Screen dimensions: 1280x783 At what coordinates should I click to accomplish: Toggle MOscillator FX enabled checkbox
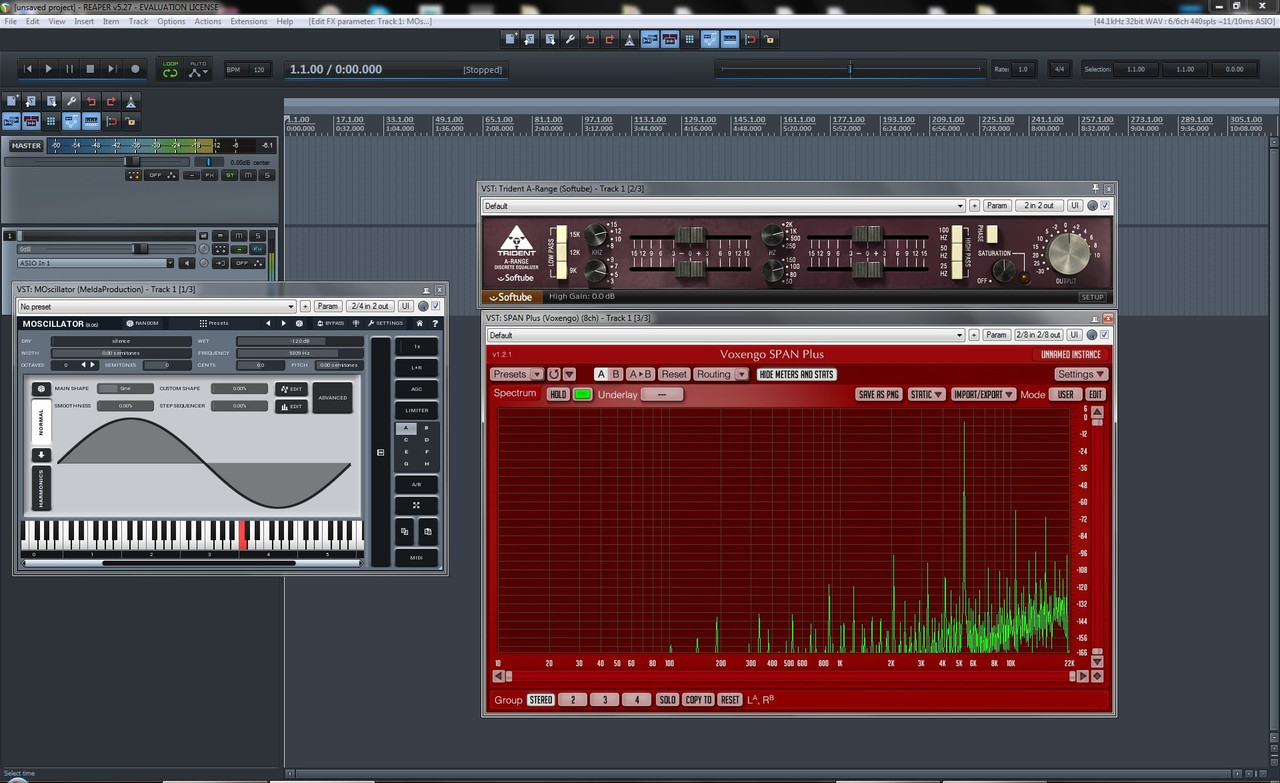(436, 306)
